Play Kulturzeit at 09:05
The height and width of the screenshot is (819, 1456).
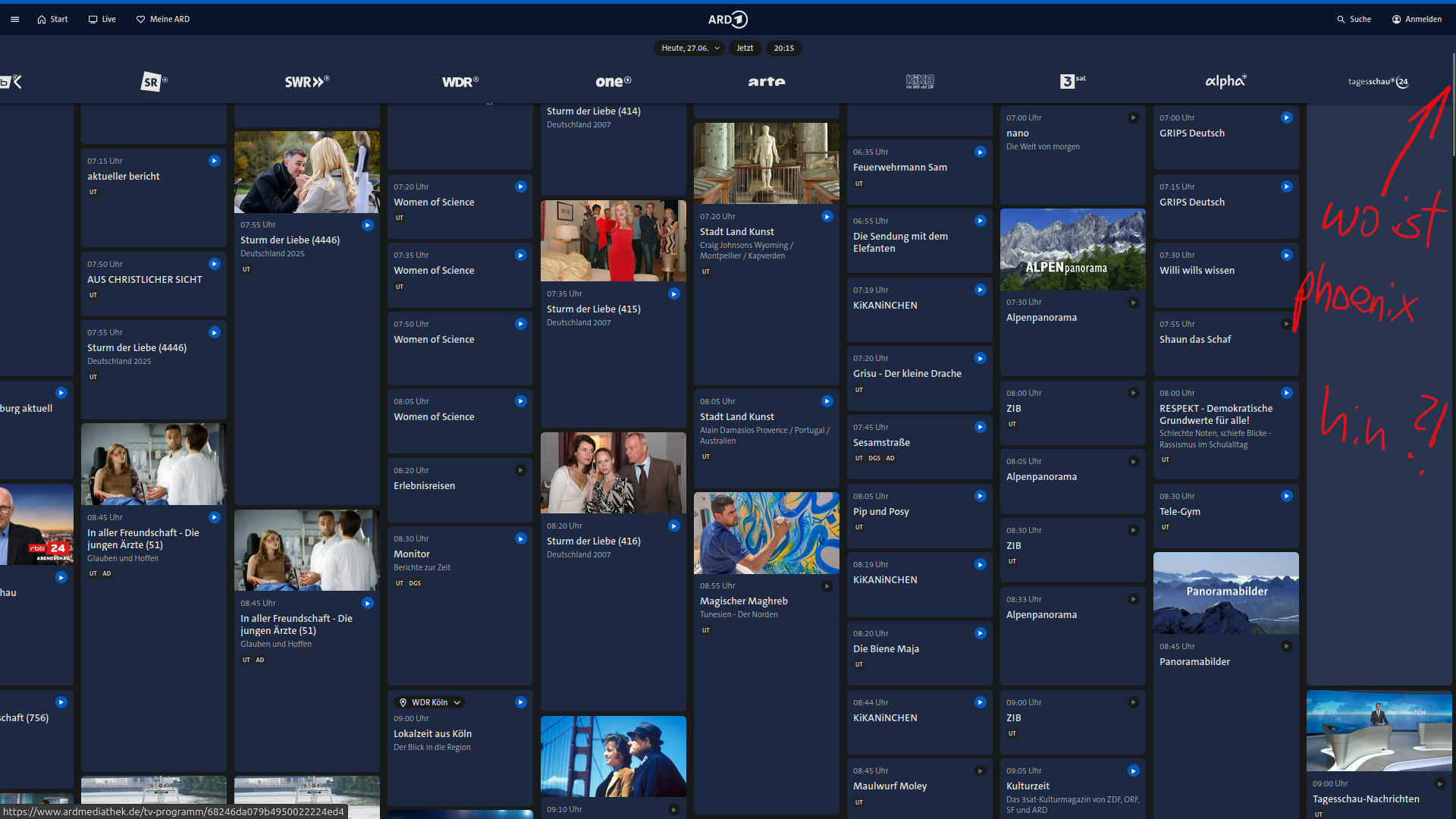1134,770
